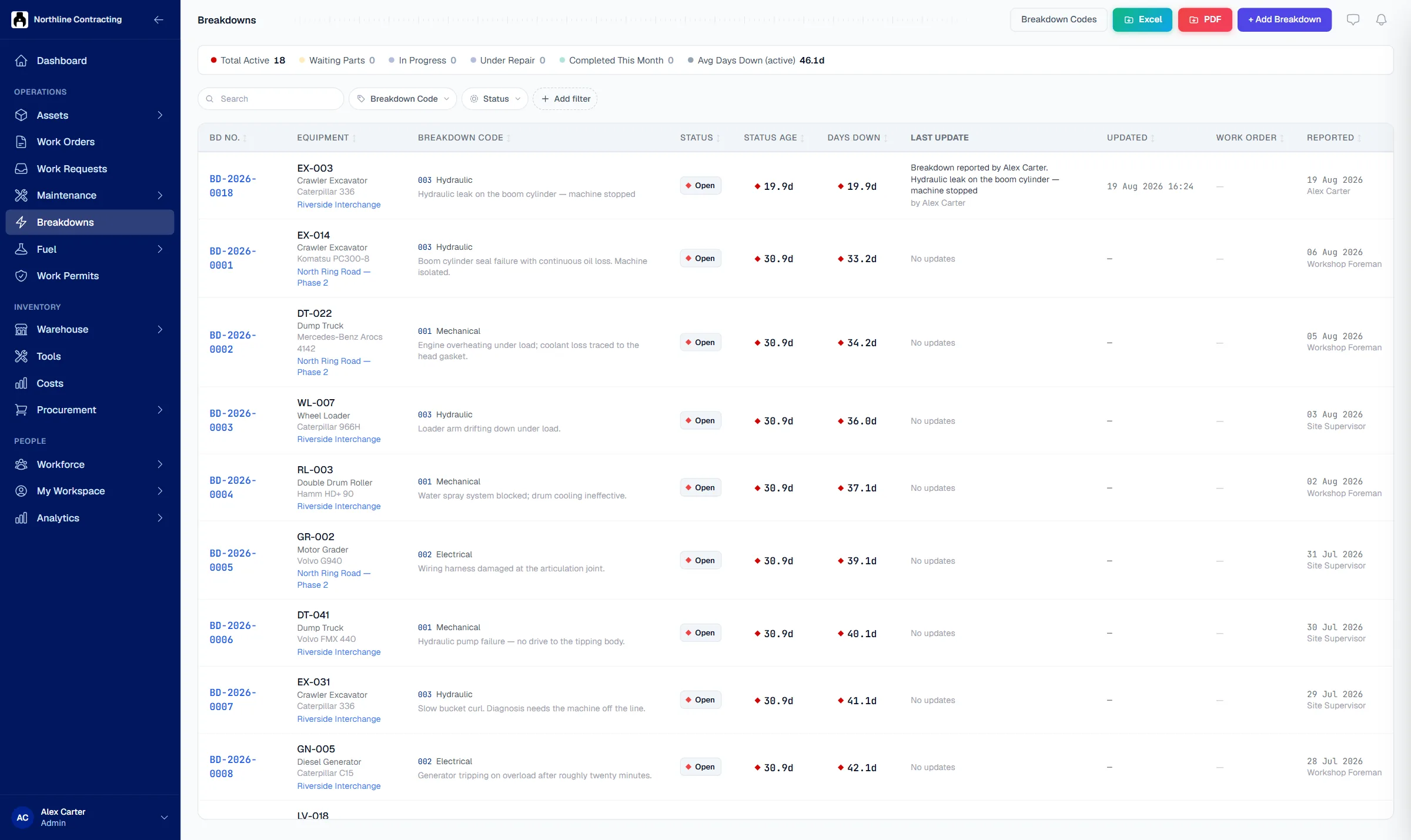Expand the Warehouse submenu chevron

(x=160, y=329)
